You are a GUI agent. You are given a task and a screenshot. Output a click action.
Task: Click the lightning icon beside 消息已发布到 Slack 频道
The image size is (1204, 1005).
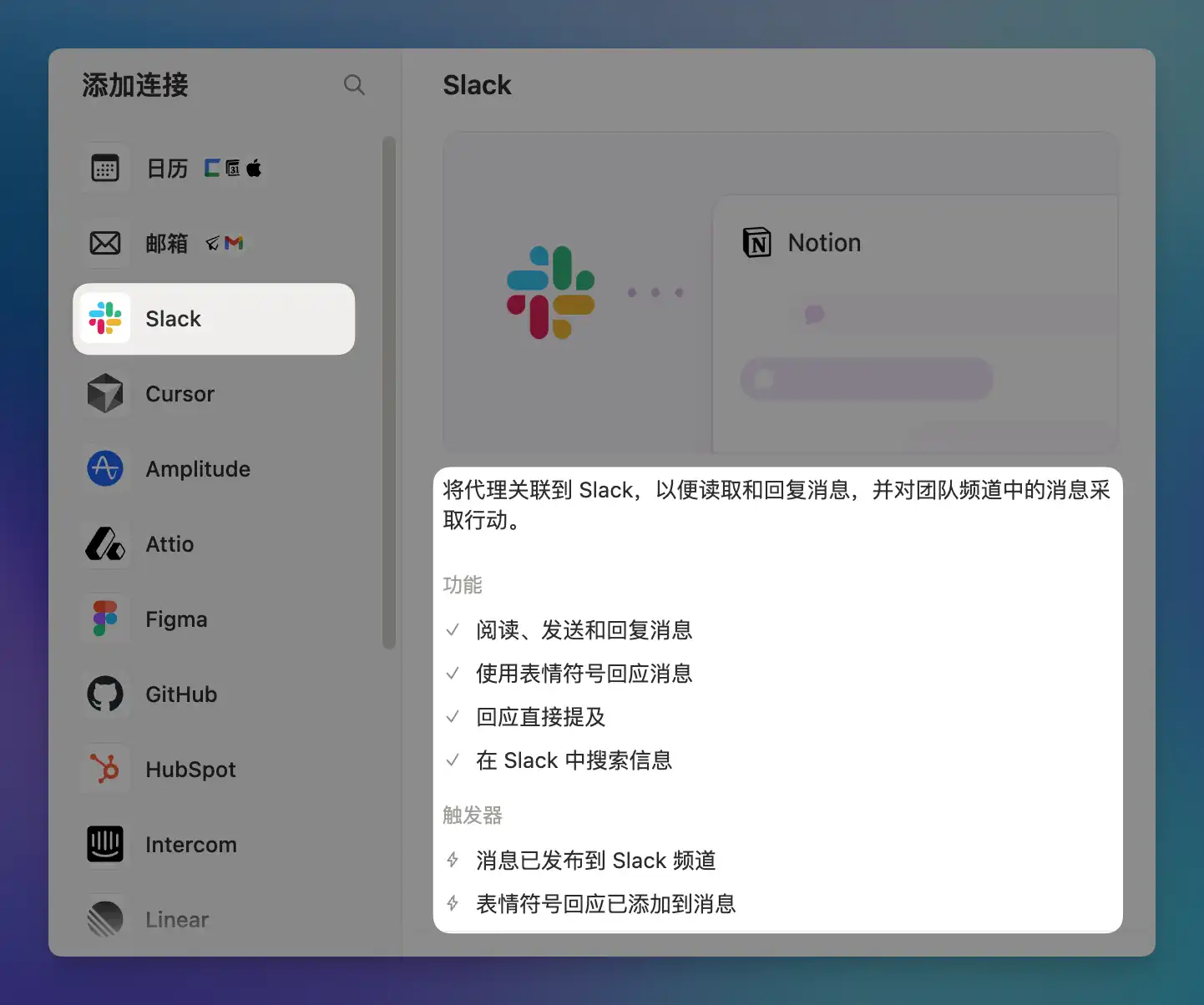point(453,860)
